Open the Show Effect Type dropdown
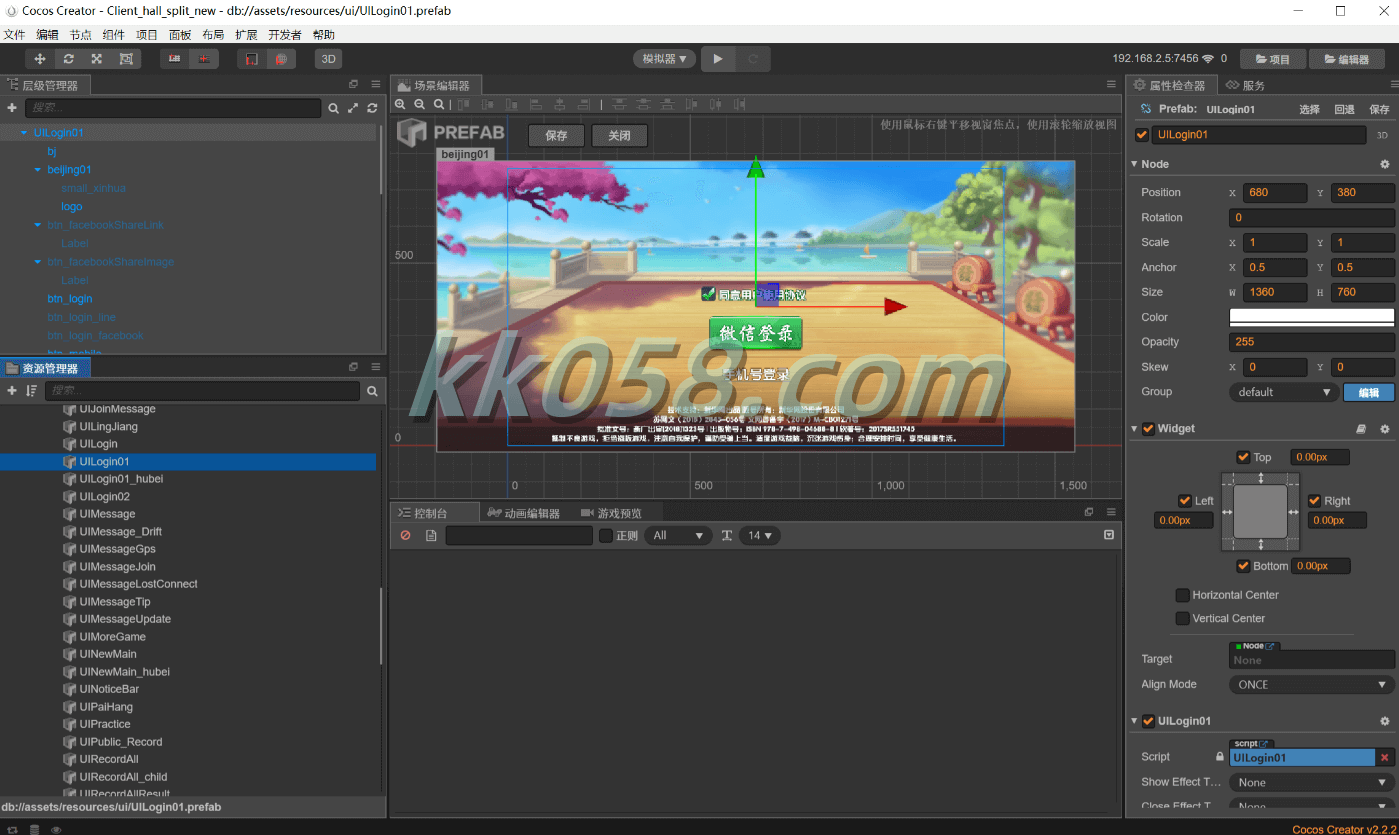 (1312, 783)
